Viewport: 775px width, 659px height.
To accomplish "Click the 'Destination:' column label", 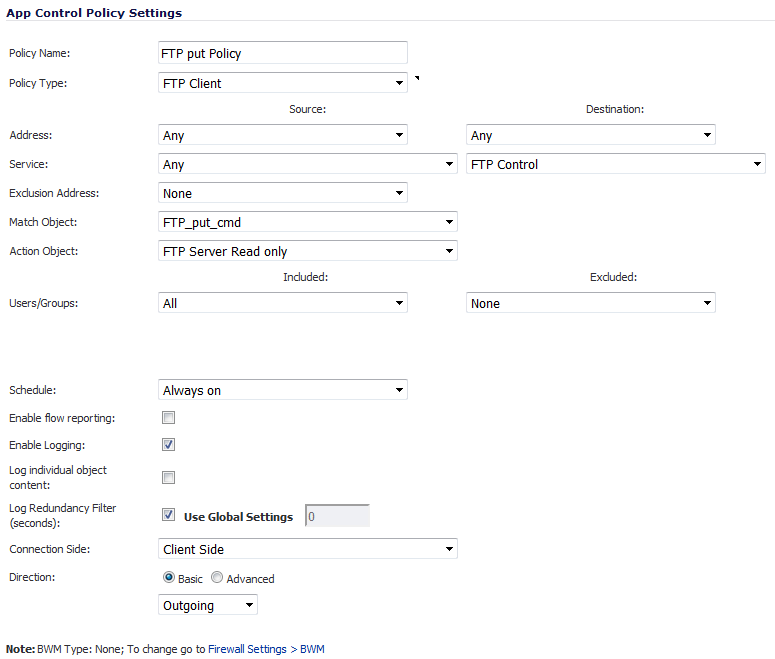I will coord(615,109).
